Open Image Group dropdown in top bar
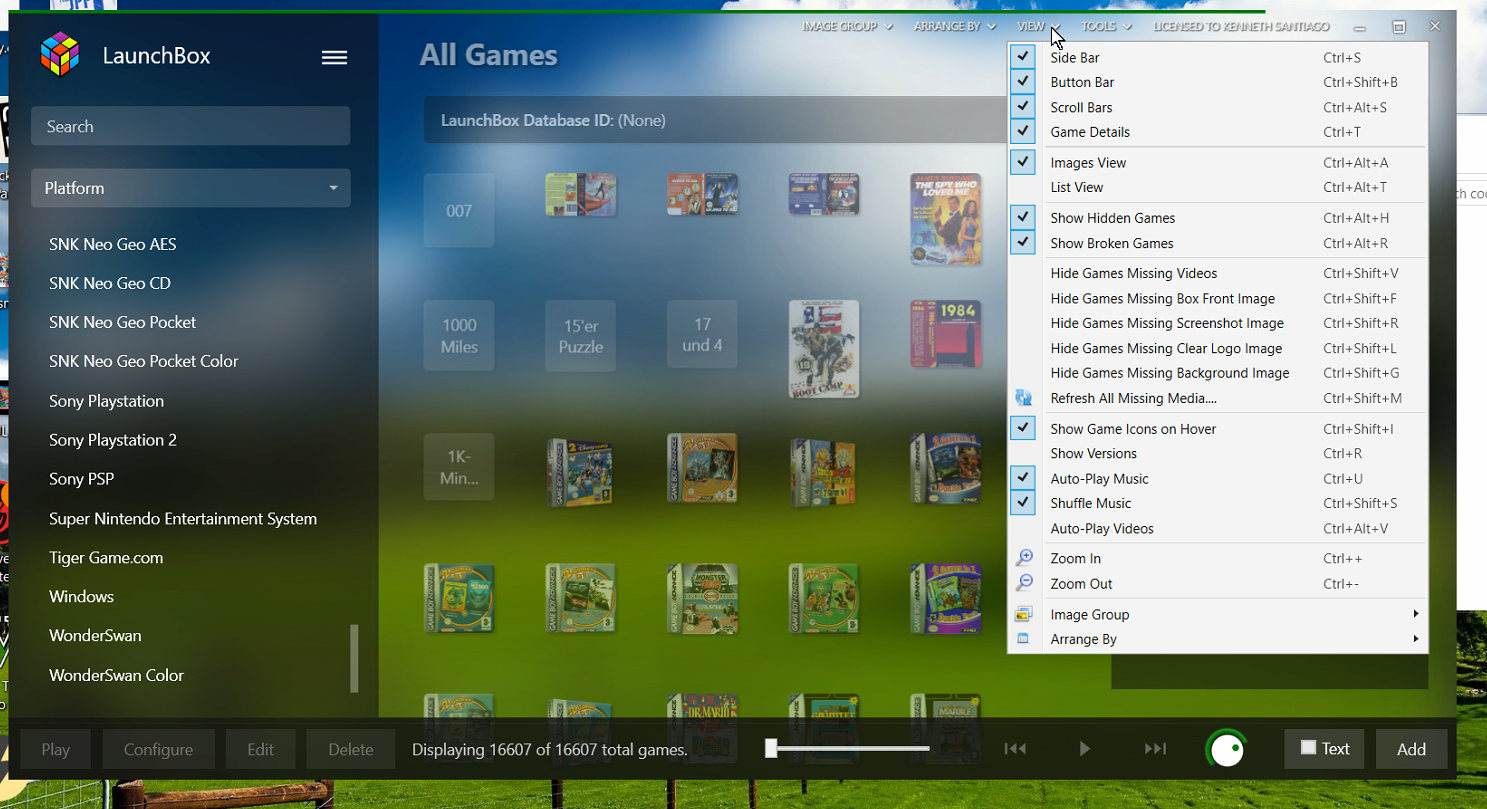The width and height of the screenshot is (1487, 809). pos(848,26)
